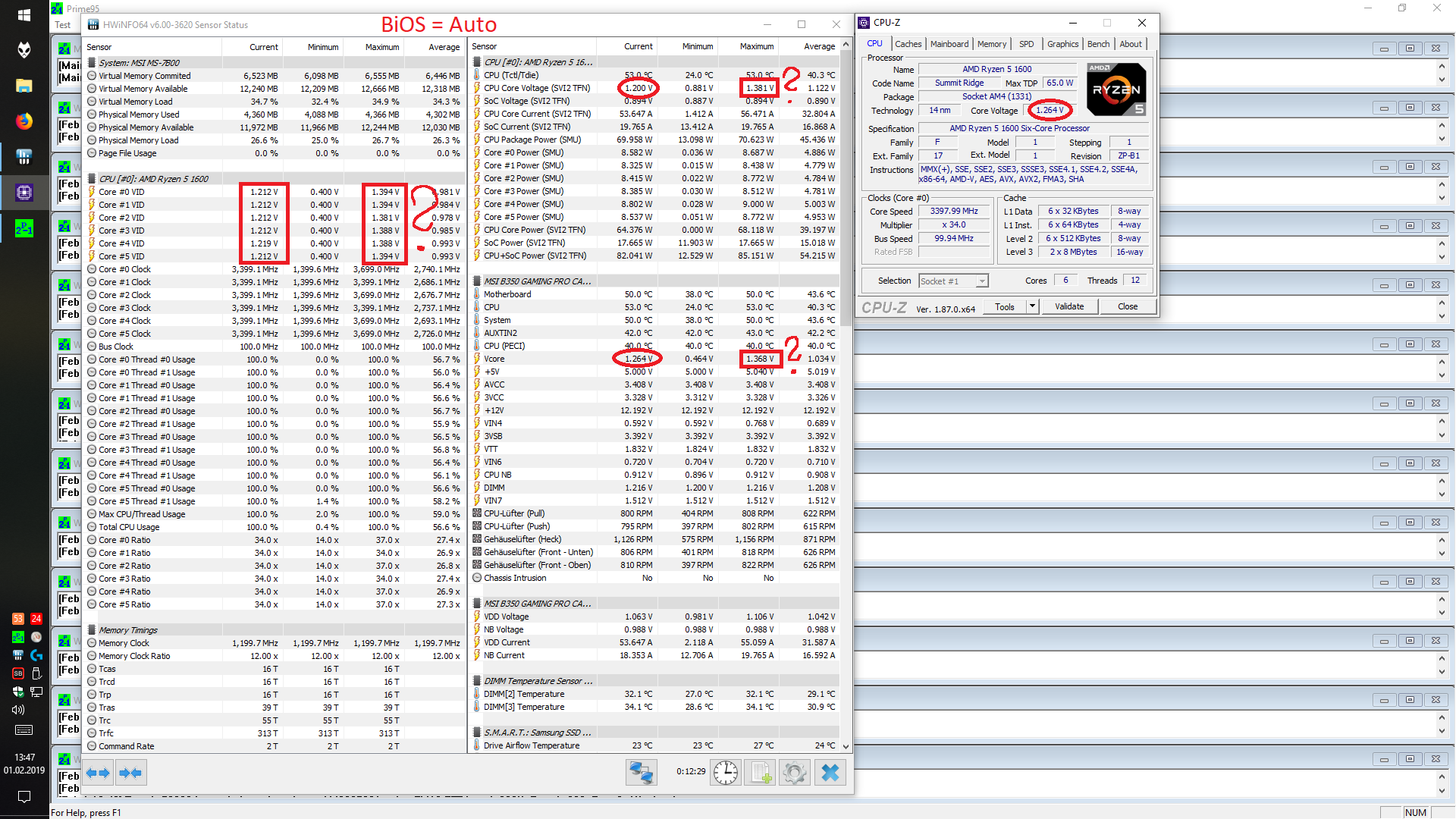This screenshot has height=819, width=1456.
Task: Launch Firefox from the taskbar
Action: click(x=24, y=121)
